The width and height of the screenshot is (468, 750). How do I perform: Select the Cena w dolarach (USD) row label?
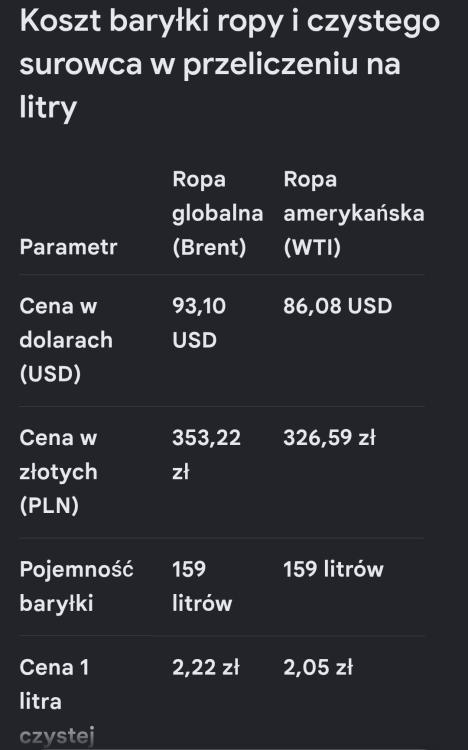pos(66,340)
